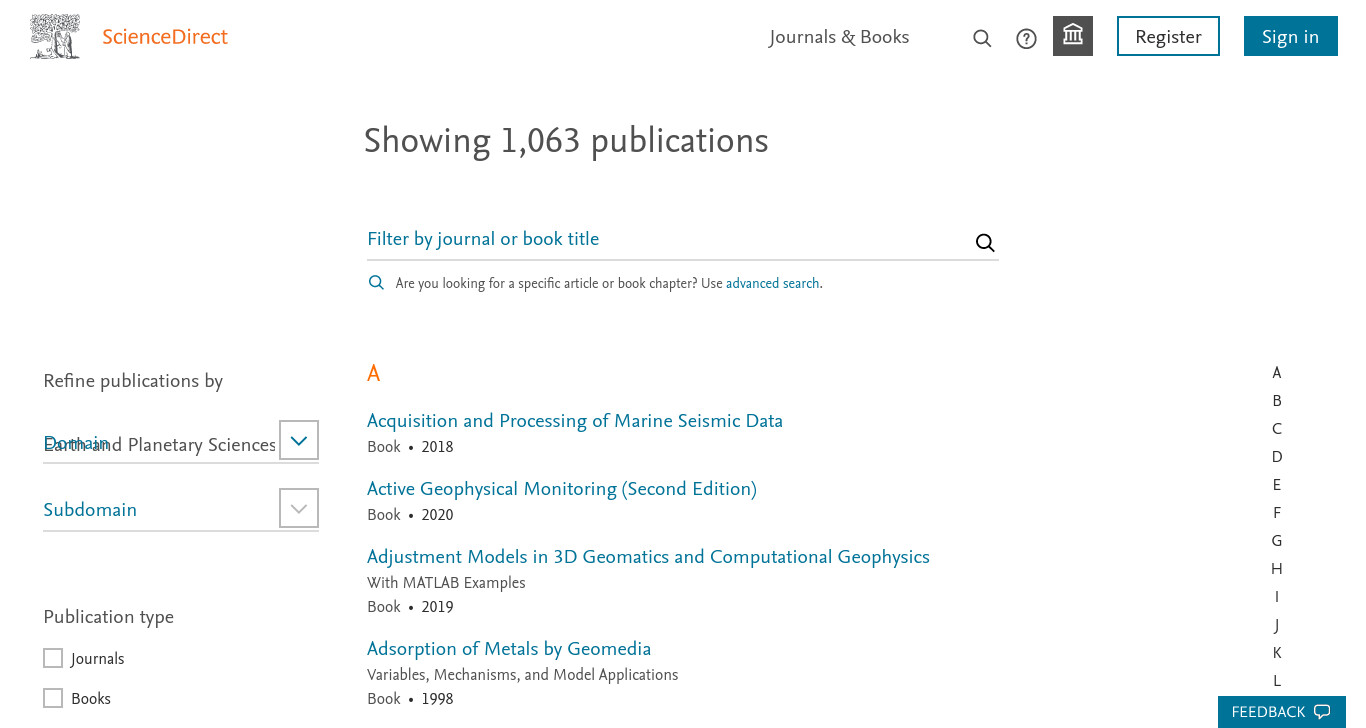Screen dimensions: 1366x728
Task: Jump to letter K in alphabet index
Action: (1277, 653)
